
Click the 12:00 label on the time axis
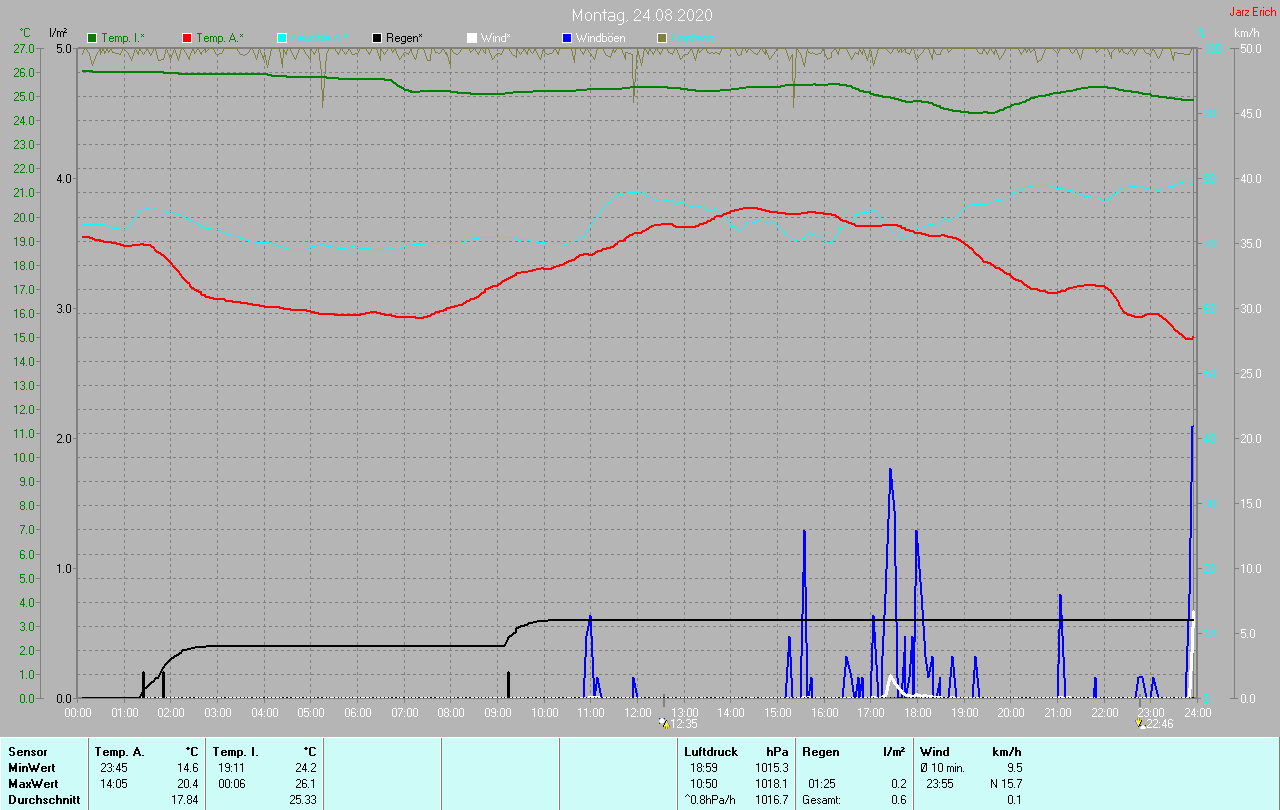pyautogui.click(x=638, y=712)
